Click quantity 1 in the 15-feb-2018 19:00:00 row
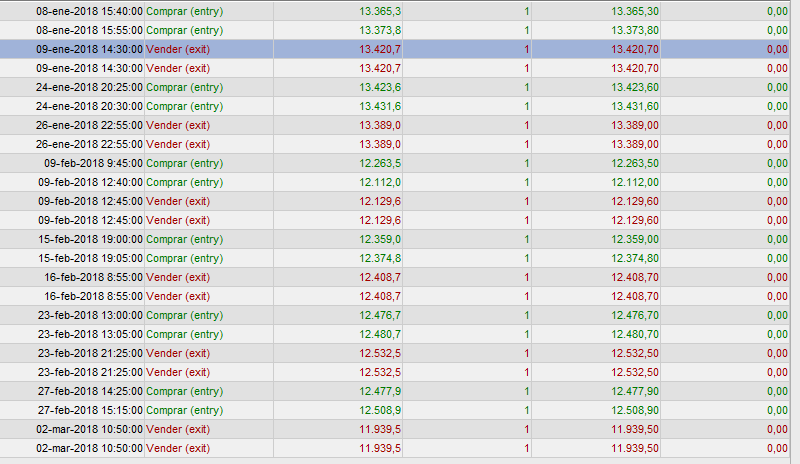Screen dimensions: 800x464 [x=527, y=239]
